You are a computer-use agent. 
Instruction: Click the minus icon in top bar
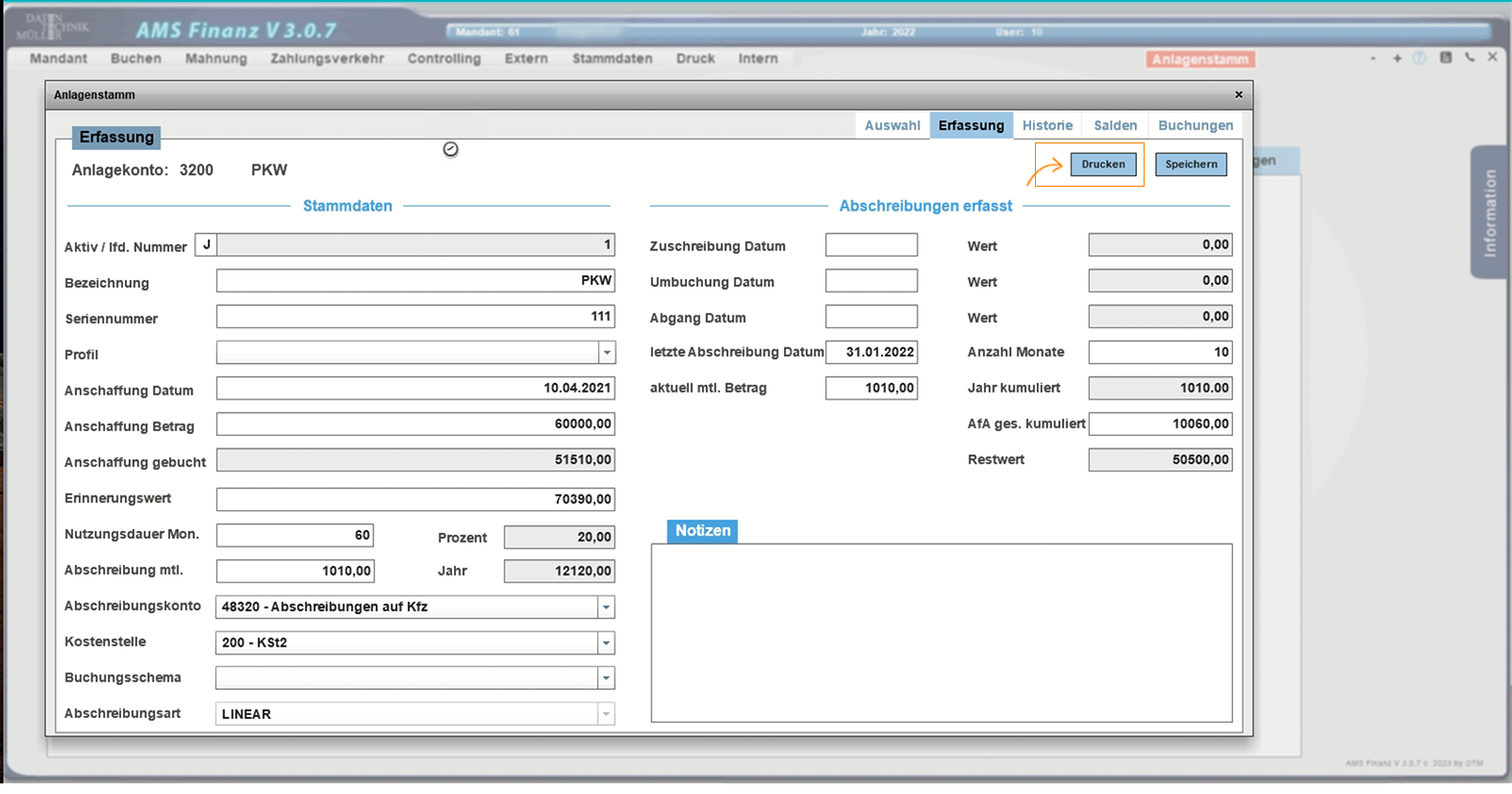pos(1373,59)
